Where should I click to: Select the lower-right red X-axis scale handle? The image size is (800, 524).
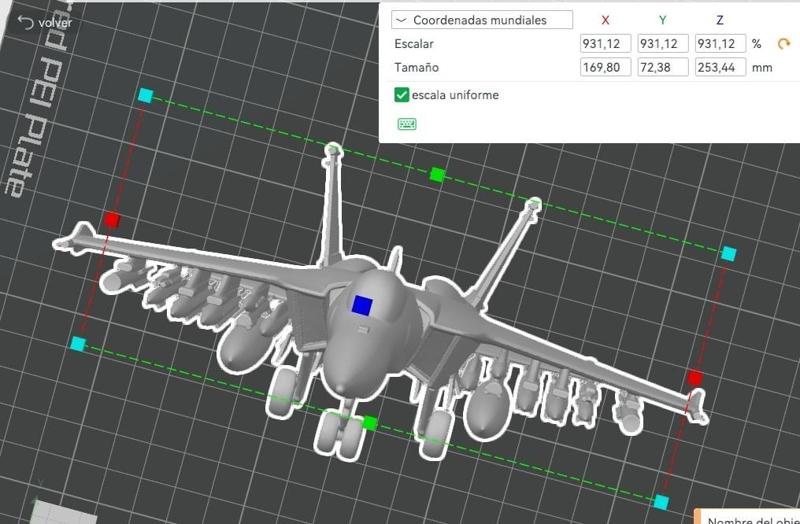[x=694, y=378]
